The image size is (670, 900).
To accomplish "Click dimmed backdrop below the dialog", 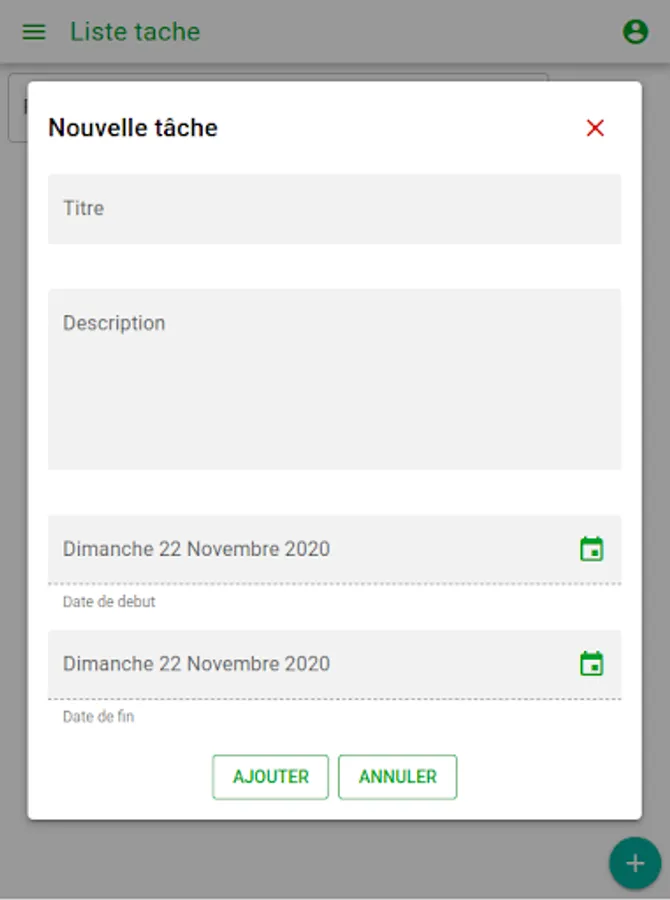I will (x=300, y=858).
